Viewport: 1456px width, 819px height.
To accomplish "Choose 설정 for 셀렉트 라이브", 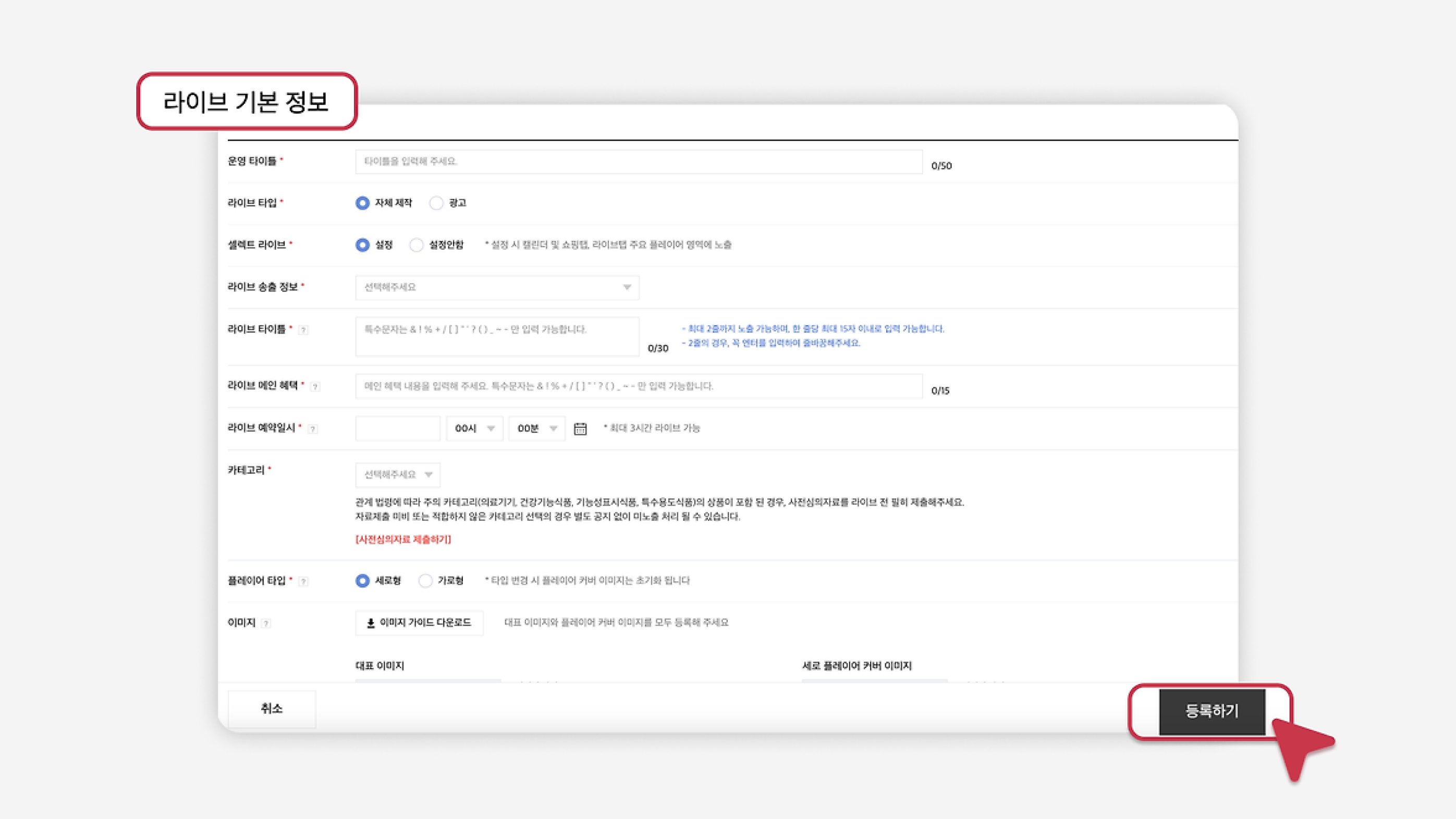I will (x=362, y=245).
